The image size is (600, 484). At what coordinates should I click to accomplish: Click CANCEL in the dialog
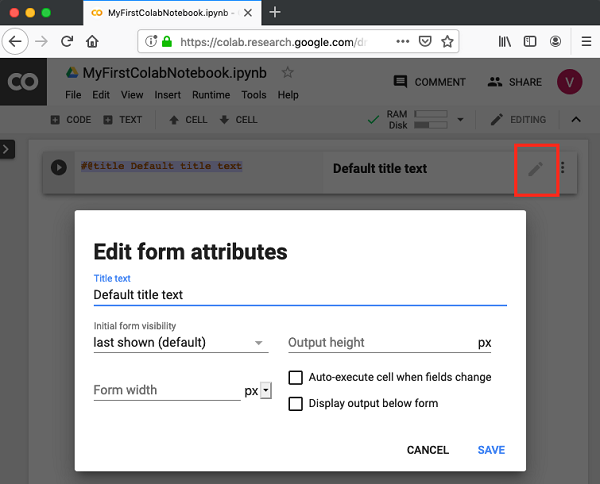point(428,450)
